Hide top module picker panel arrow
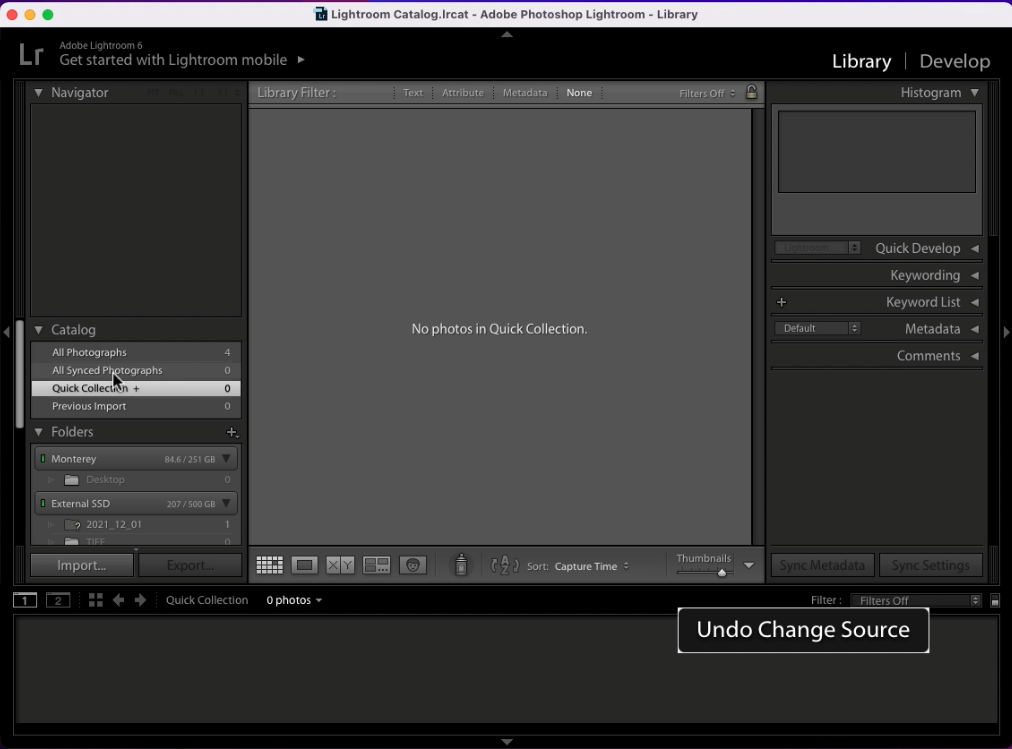1012x749 pixels. (x=507, y=34)
